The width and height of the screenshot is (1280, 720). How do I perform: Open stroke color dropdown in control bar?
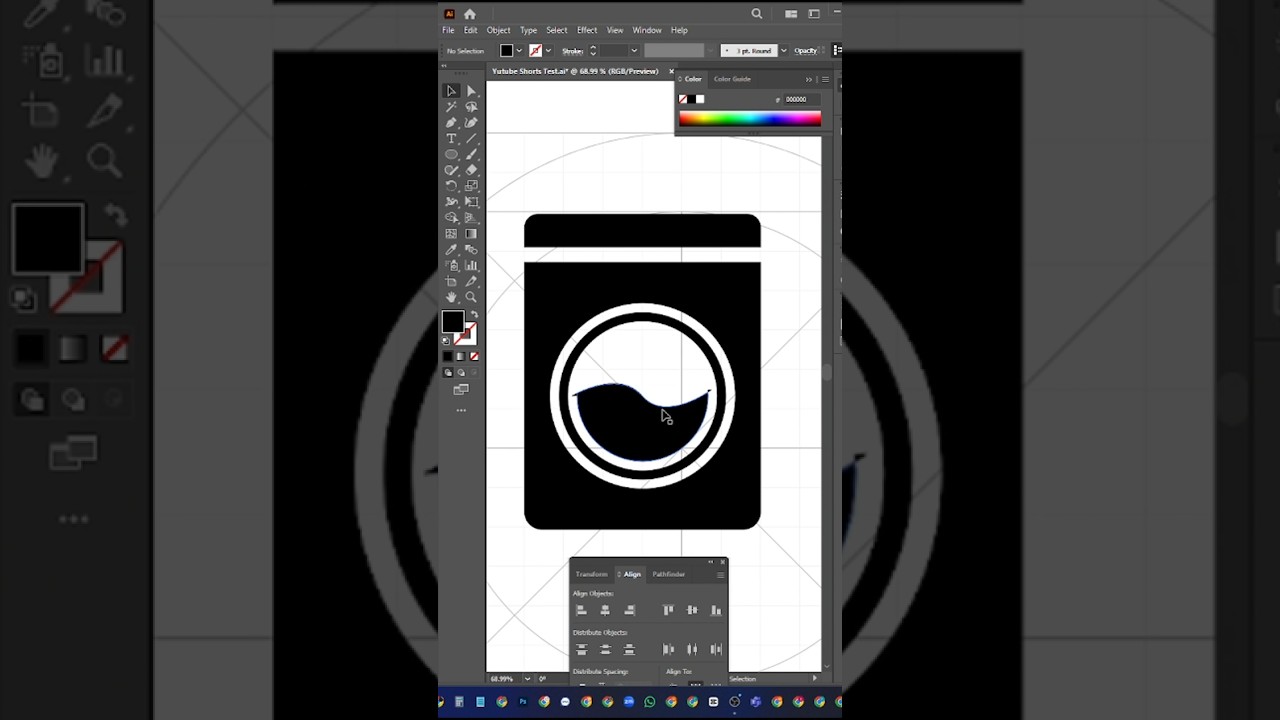pos(548,51)
